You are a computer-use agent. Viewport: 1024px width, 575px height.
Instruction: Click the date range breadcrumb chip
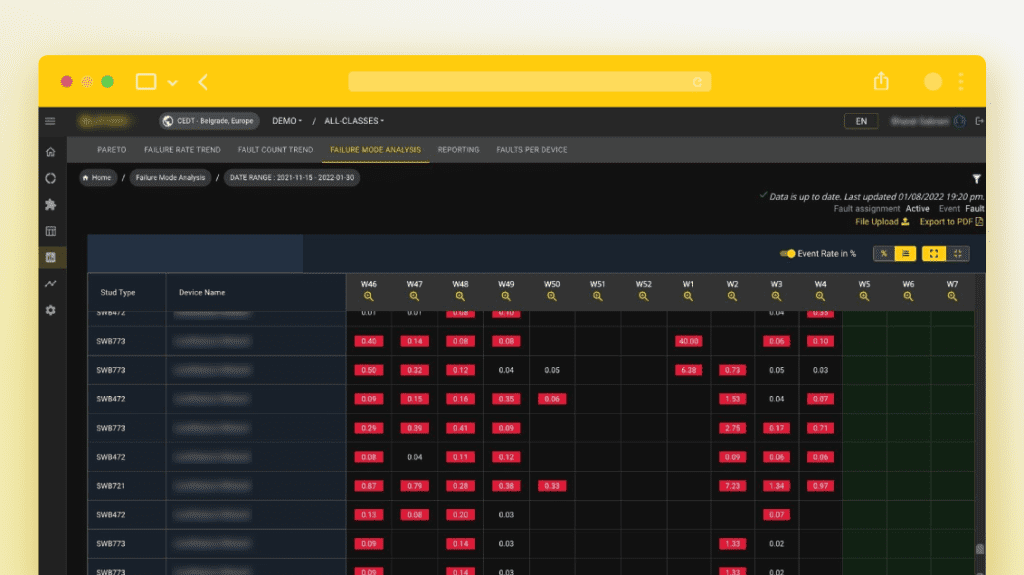pyautogui.click(x=293, y=178)
